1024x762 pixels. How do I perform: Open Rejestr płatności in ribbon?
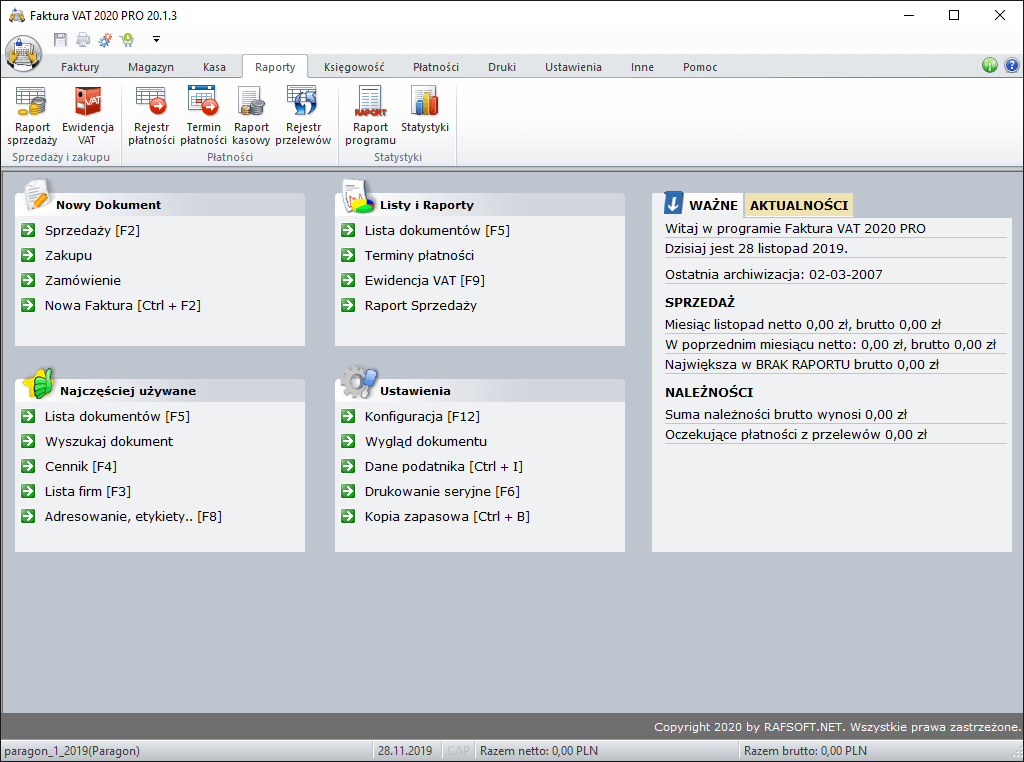point(152,116)
